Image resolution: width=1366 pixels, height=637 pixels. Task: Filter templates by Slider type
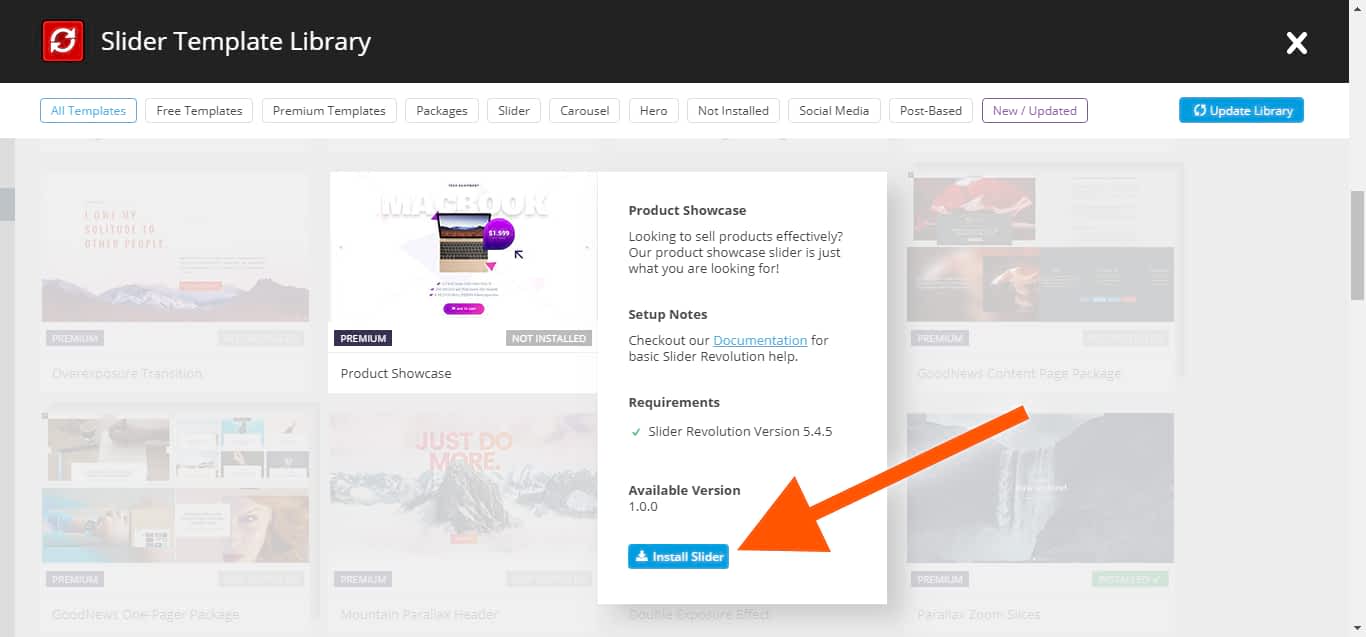click(514, 110)
